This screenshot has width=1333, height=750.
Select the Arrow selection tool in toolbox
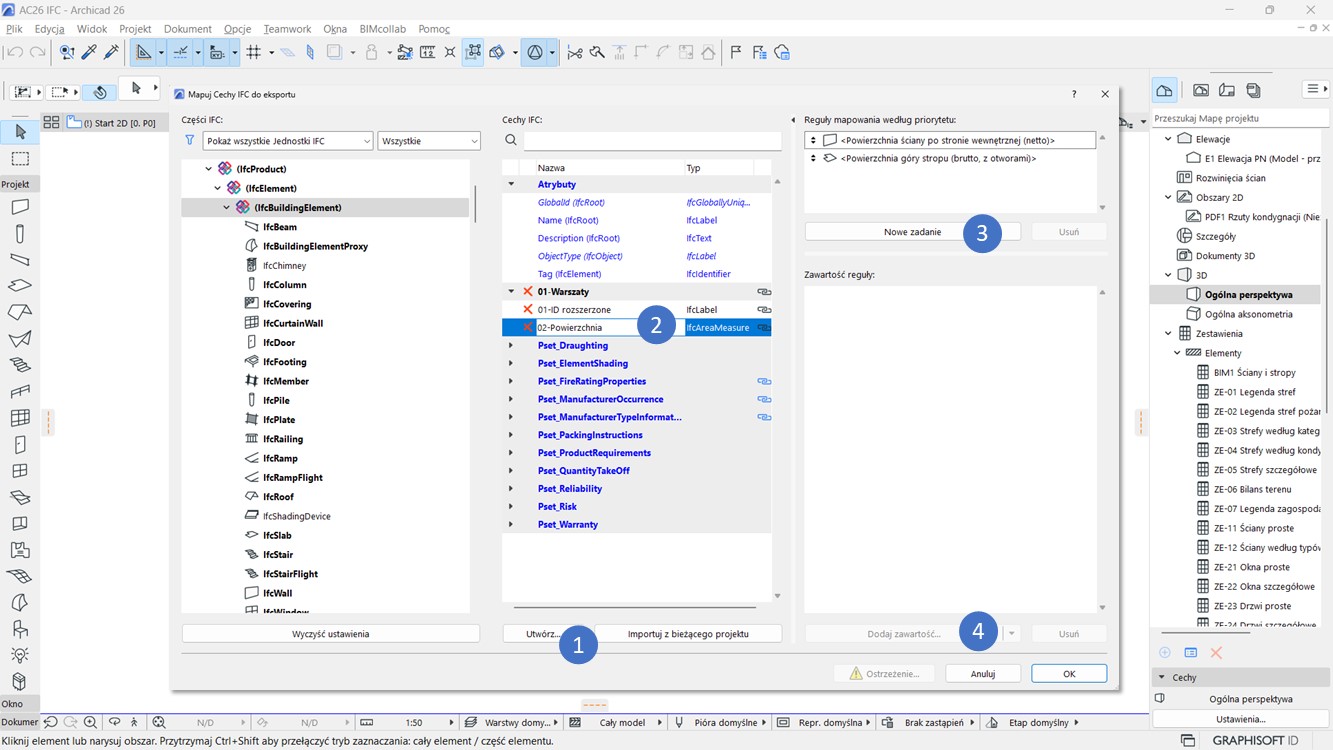pos(20,132)
